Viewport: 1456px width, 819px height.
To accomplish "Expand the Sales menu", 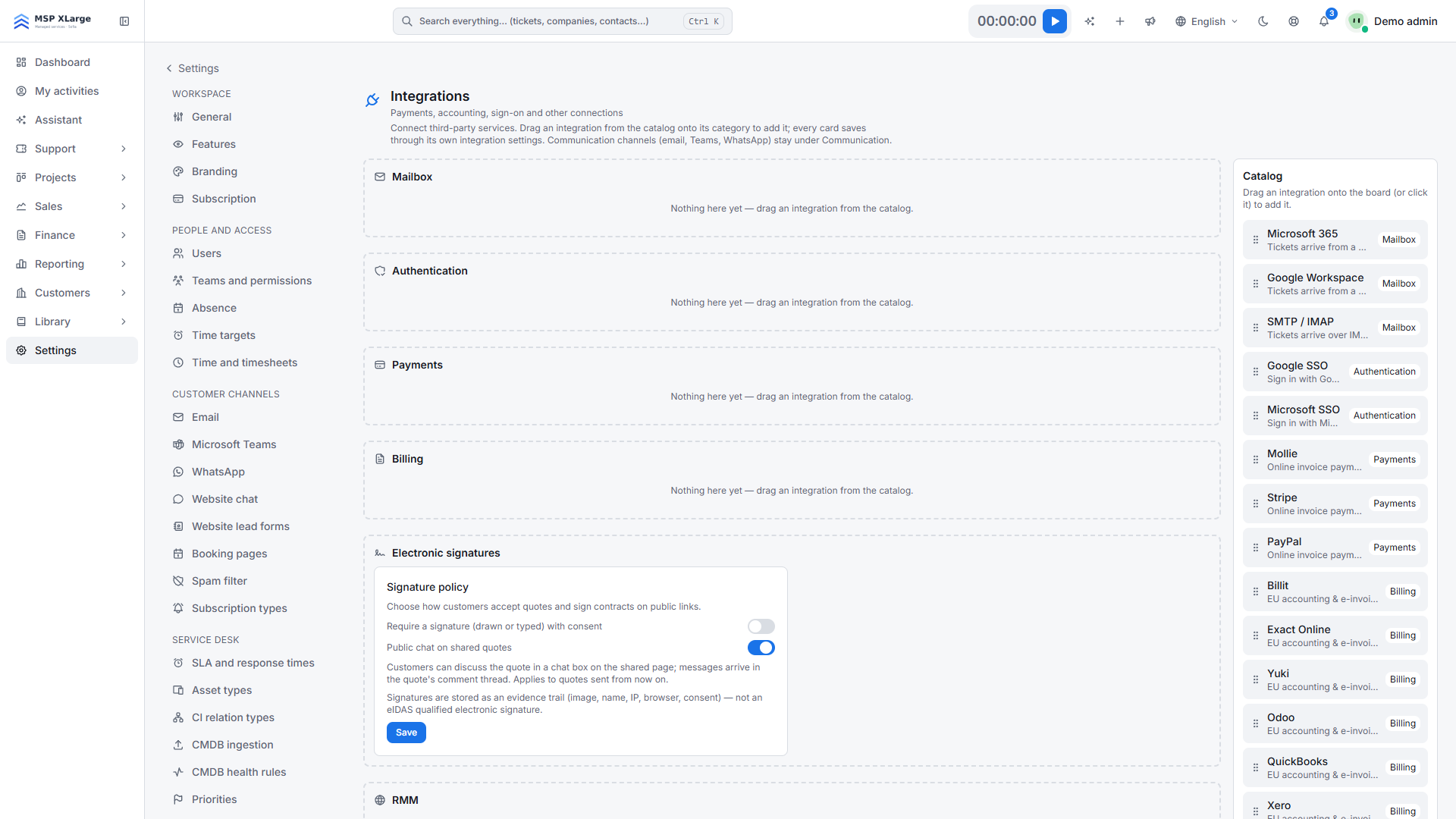I will (72, 206).
